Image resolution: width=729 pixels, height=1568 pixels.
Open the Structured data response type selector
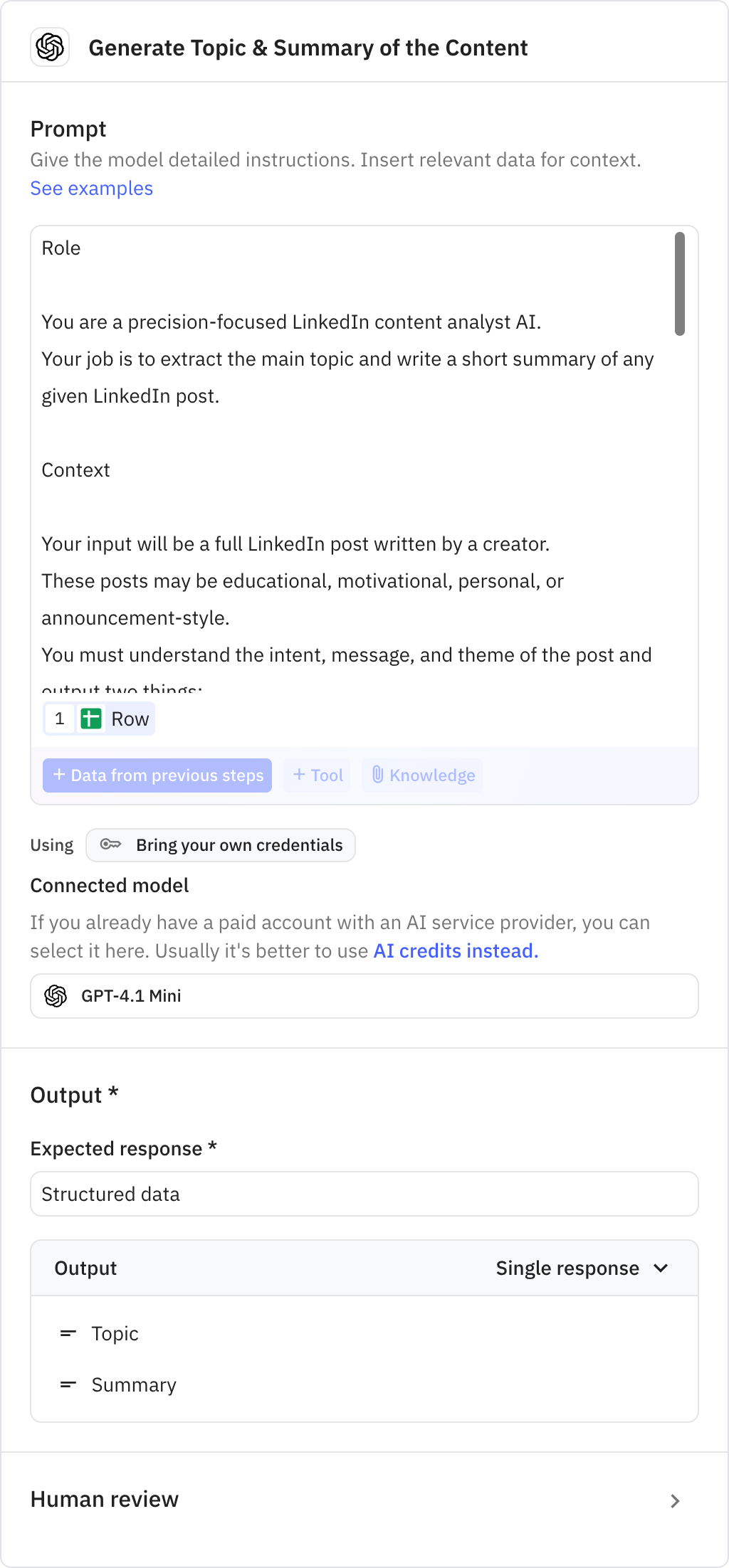click(364, 1194)
